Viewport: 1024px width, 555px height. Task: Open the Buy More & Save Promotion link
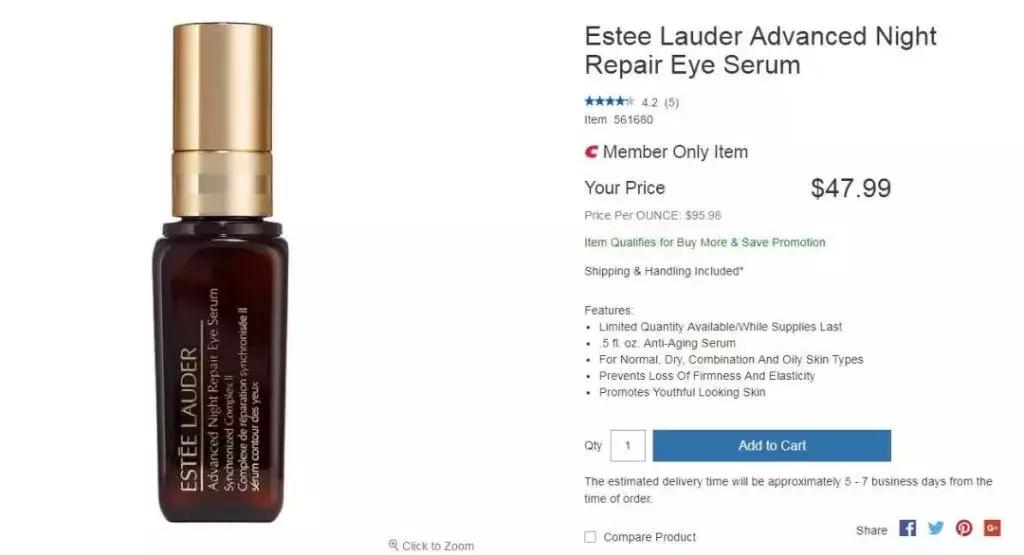pos(705,242)
